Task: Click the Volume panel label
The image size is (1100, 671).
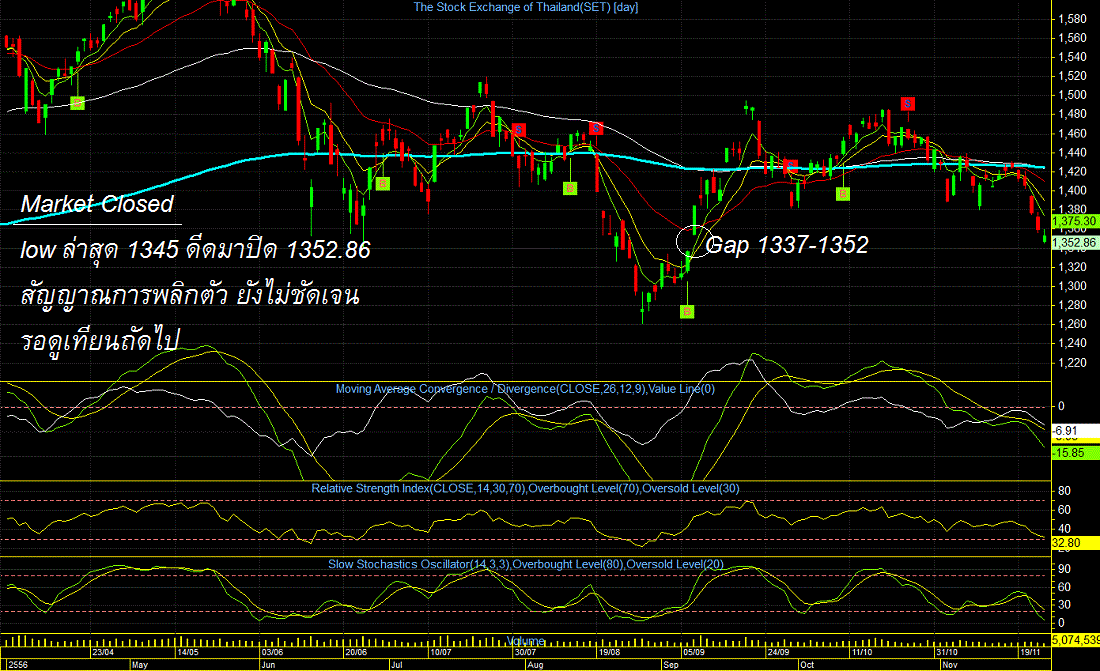Action: 525,641
